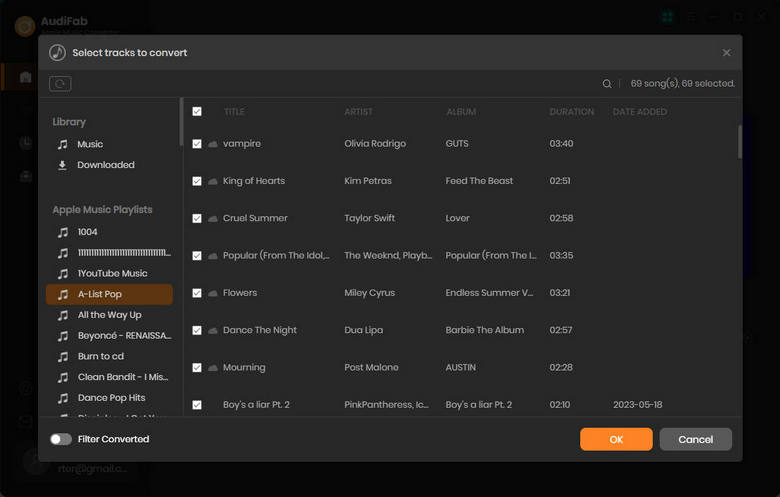Toggle the select-all checkbox in header
Image resolution: width=780 pixels, height=497 pixels.
[197, 111]
